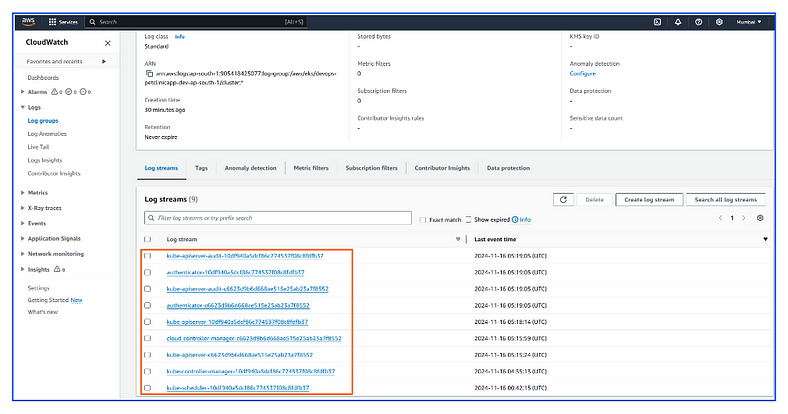This screenshot has height=414, width=788.
Task: Open the settings gear in top bar
Action: pos(719,22)
